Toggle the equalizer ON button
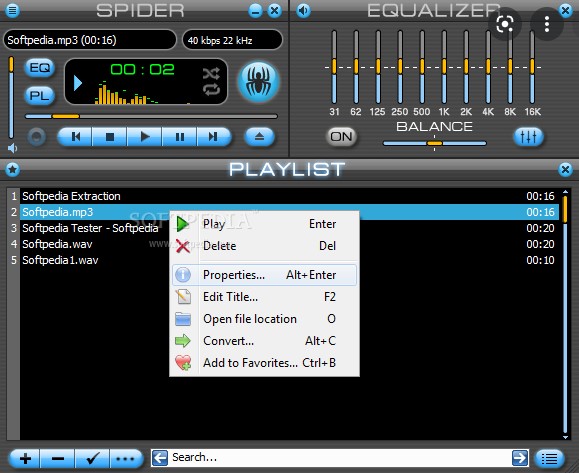This screenshot has width=579, height=473. 342,137
